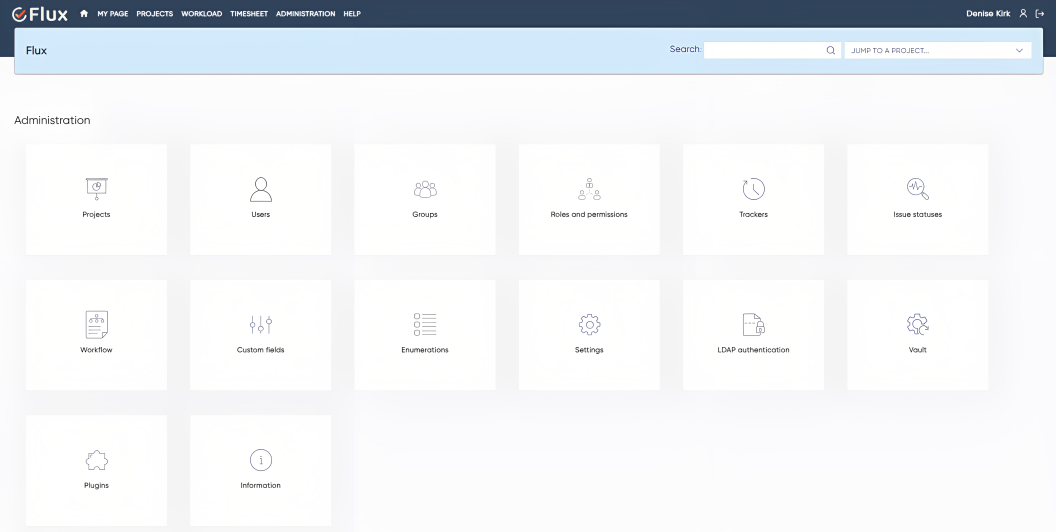Open the Projects administration tile icon
Viewport: 1056px width, 532px height.
tap(96, 189)
